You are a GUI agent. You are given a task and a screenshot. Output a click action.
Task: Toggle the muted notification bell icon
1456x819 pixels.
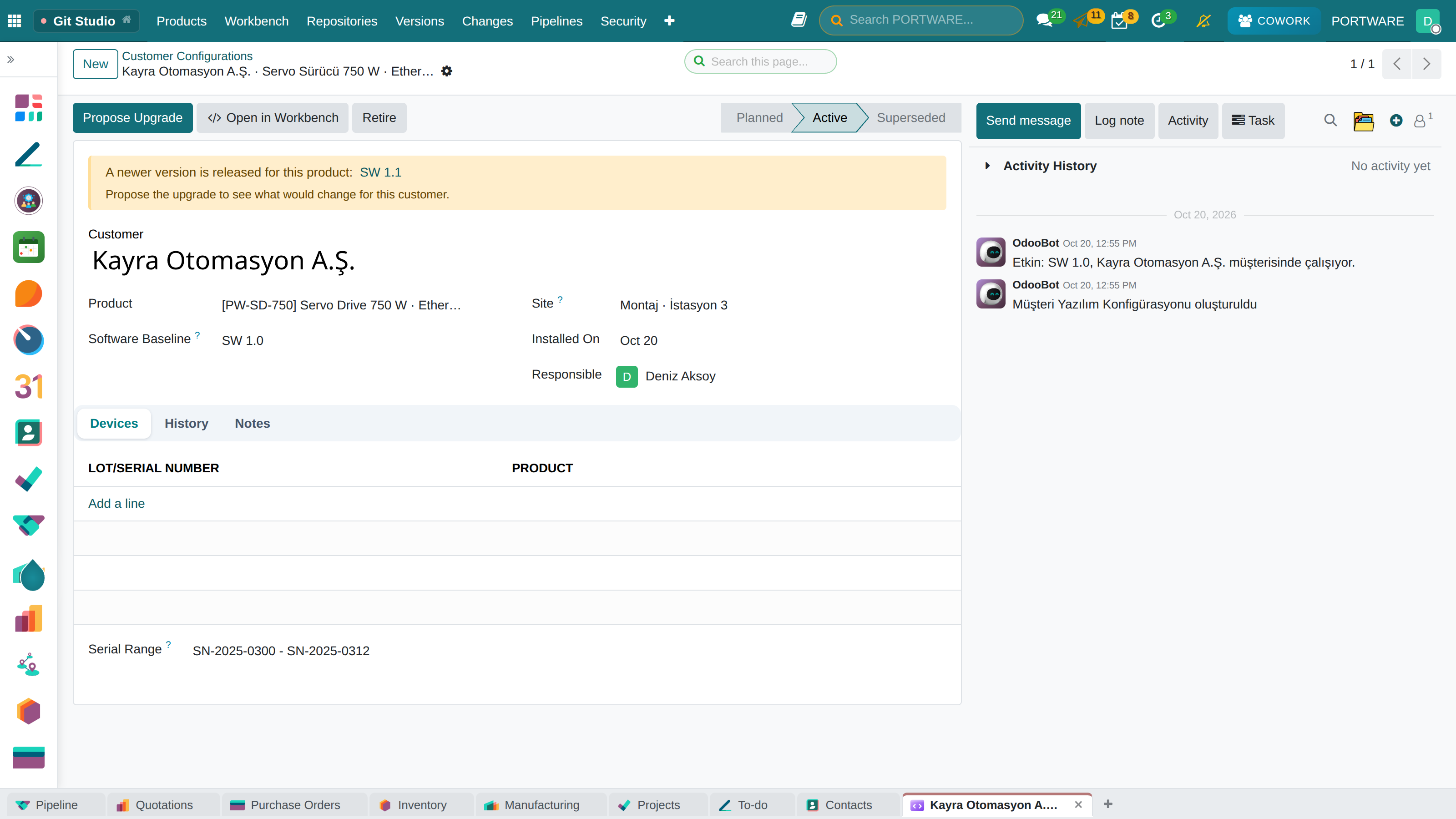(1203, 21)
